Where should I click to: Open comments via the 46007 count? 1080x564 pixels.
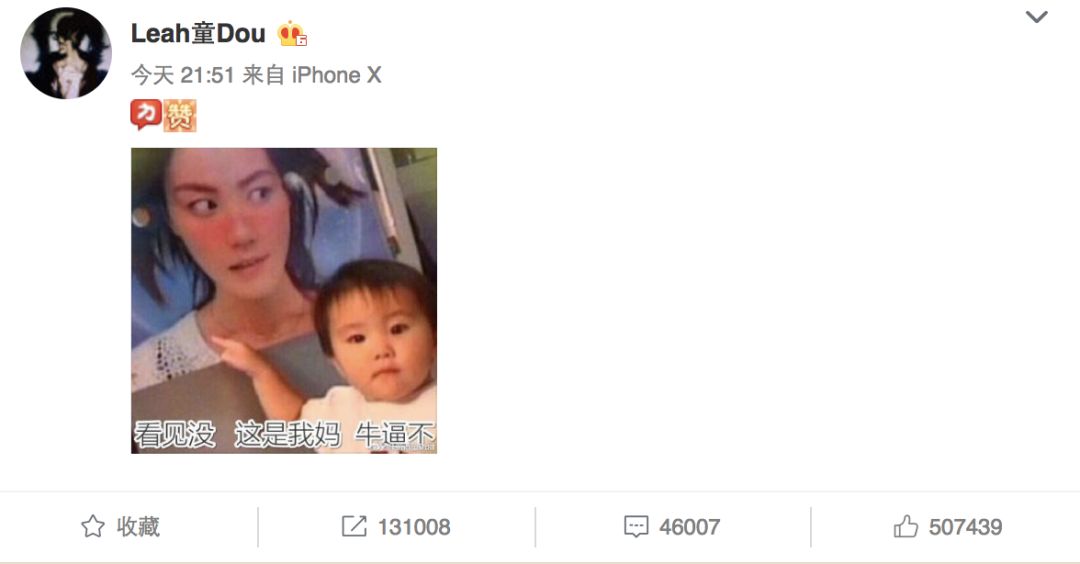pos(689,528)
